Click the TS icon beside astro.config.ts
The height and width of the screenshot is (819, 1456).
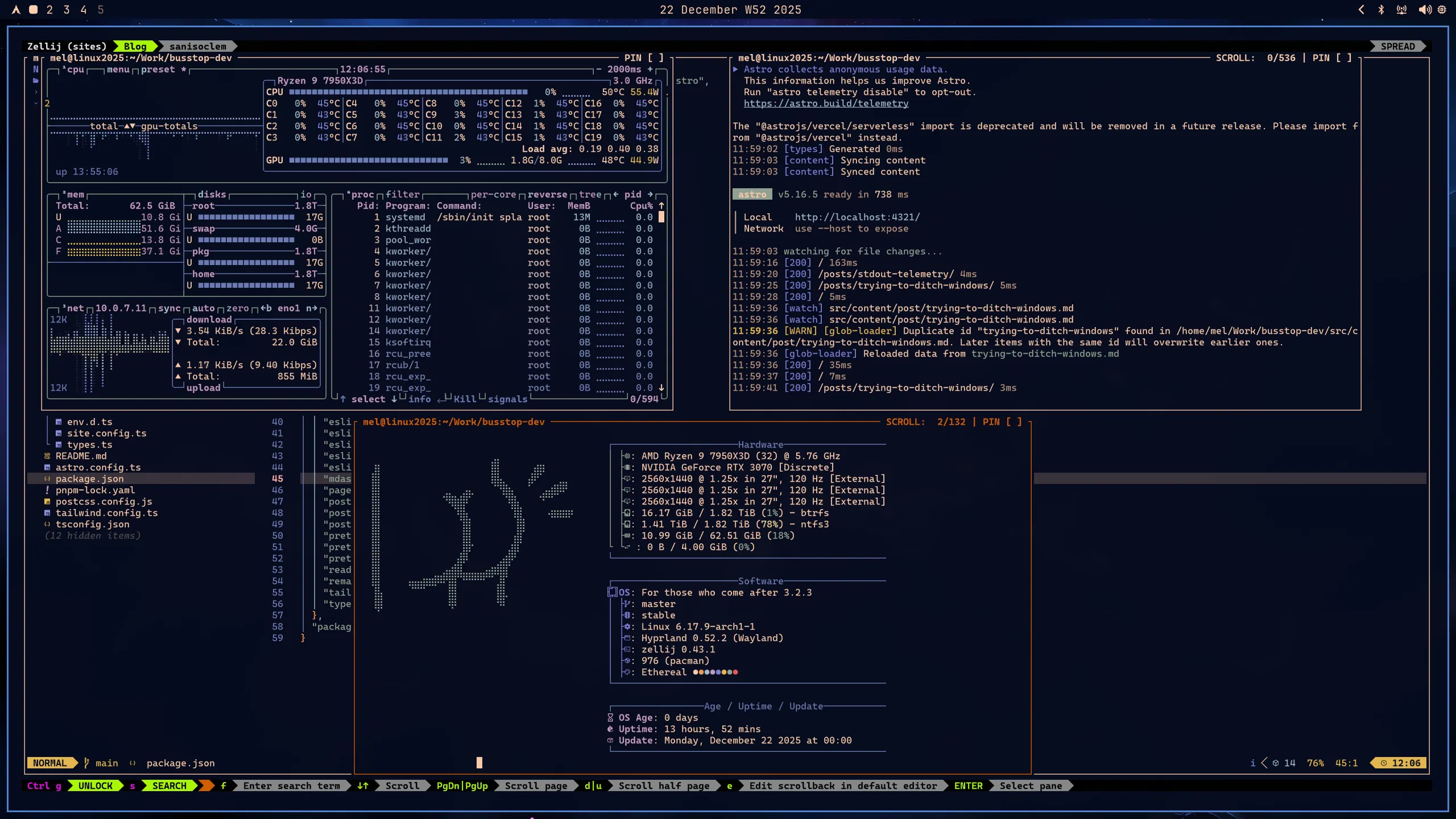[x=48, y=467]
